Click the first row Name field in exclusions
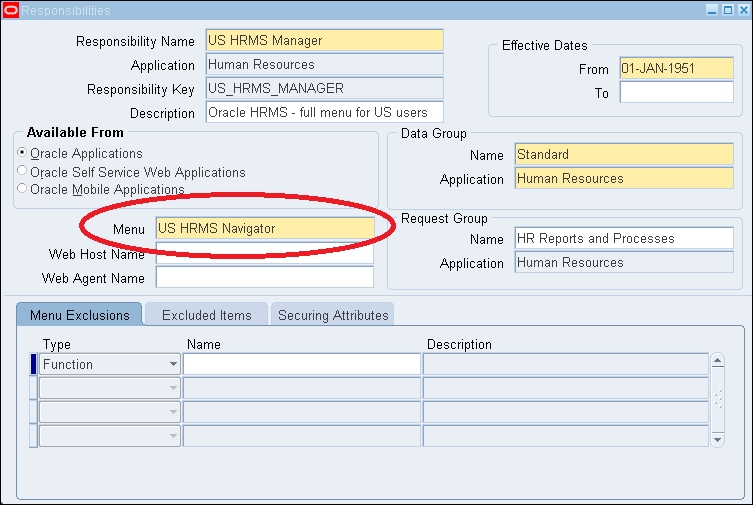The height and width of the screenshot is (505, 753). point(302,364)
